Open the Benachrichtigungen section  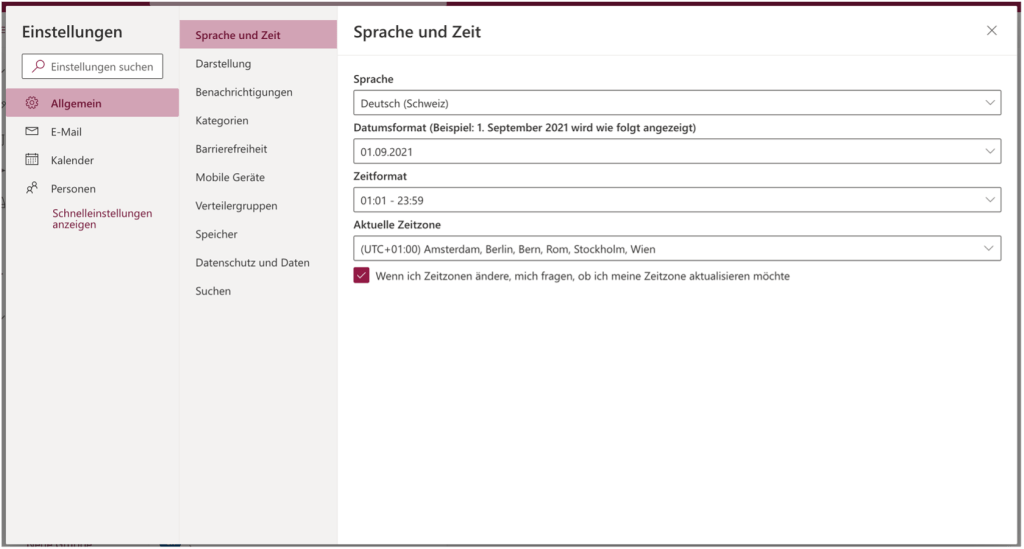tap(244, 92)
